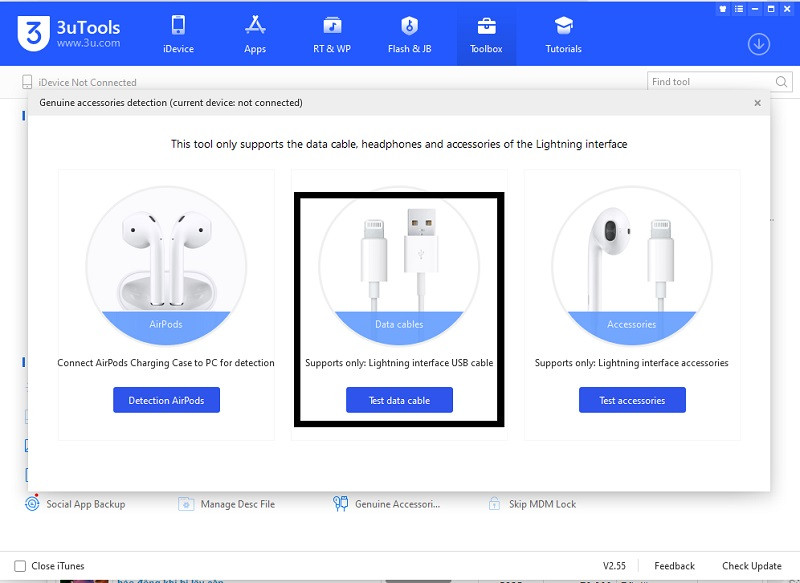This screenshot has height=583, width=800.
Task: Click the search magnifier icon
Action: 781,82
